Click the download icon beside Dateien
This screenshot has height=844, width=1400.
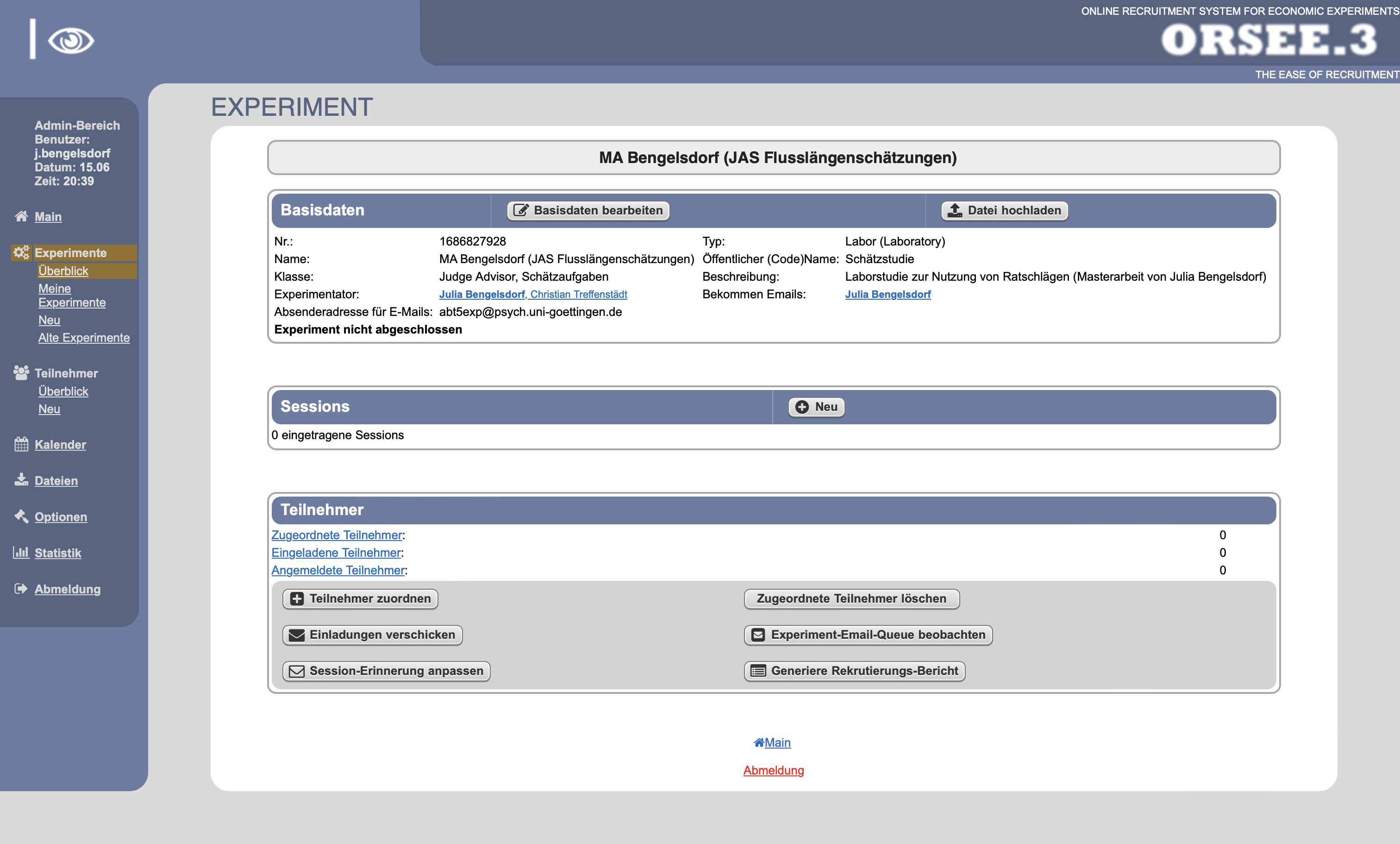pyautogui.click(x=21, y=480)
